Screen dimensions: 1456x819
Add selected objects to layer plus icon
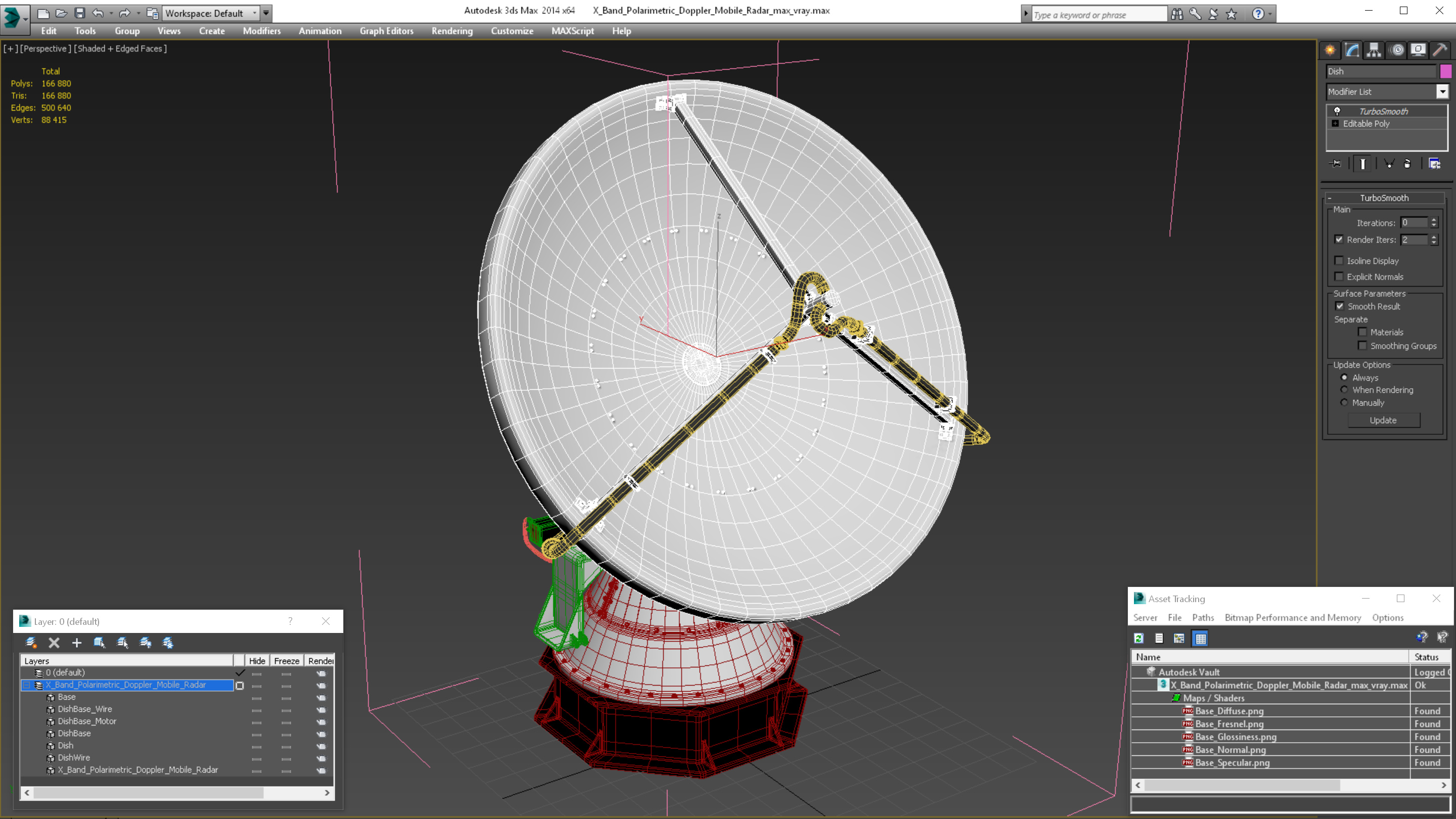pos(77,643)
